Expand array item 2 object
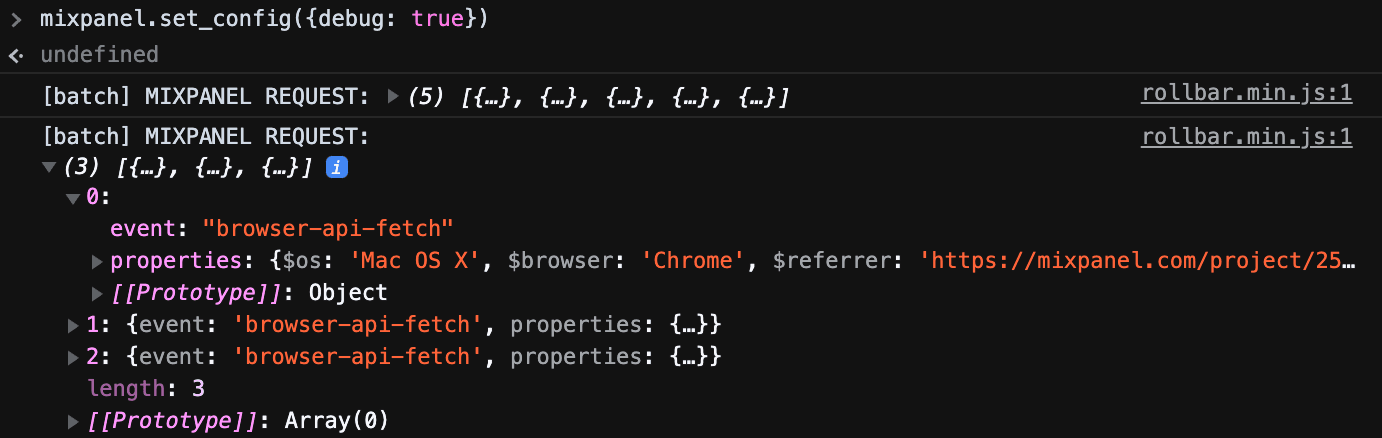 (x=73, y=357)
